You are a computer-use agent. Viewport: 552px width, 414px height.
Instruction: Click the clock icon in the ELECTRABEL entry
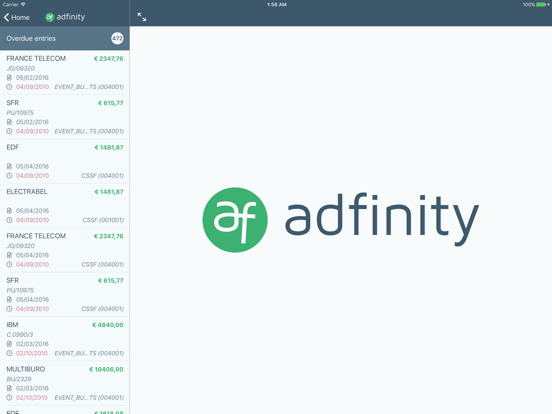click(10, 220)
